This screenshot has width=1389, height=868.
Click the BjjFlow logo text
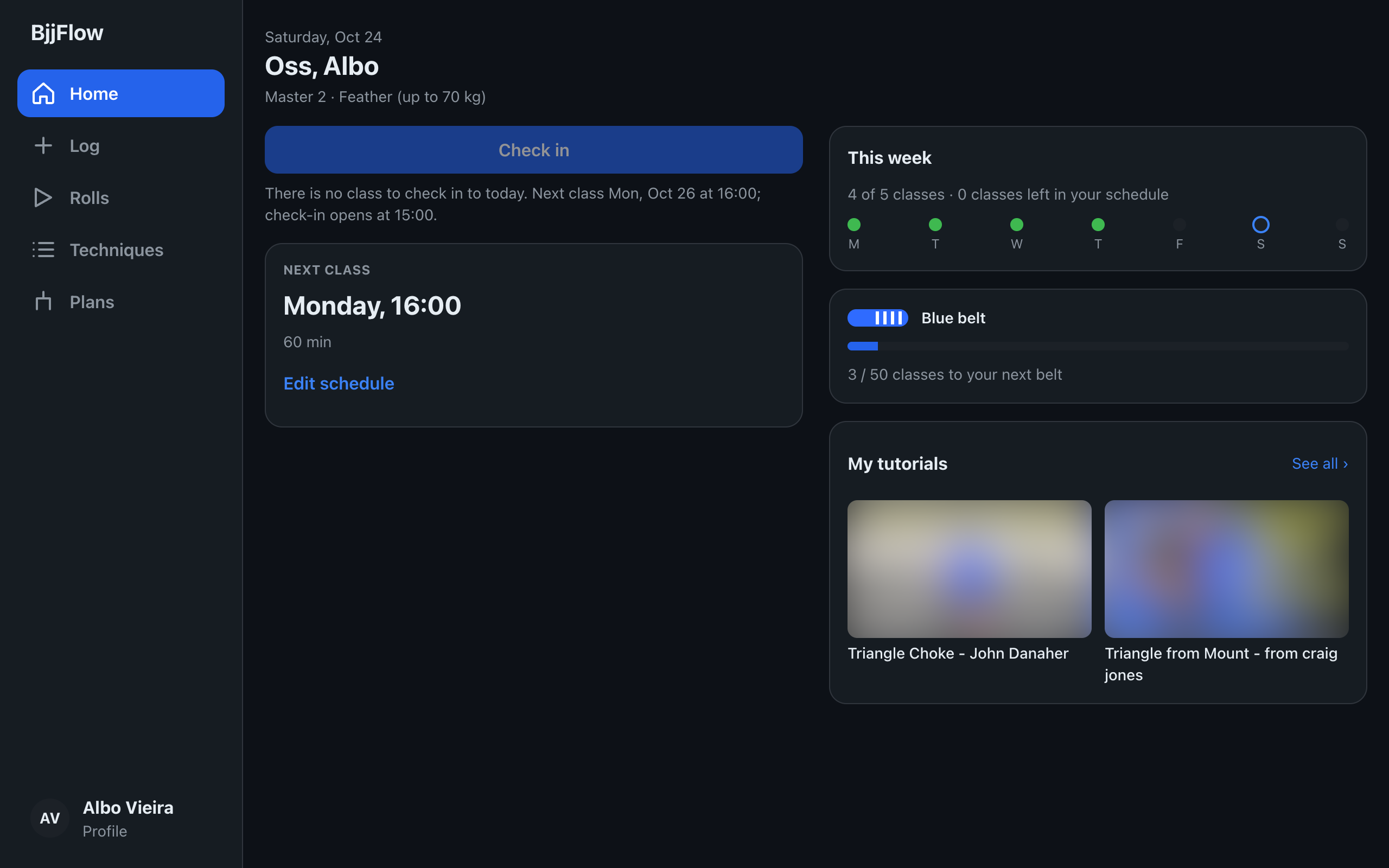[x=67, y=33]
